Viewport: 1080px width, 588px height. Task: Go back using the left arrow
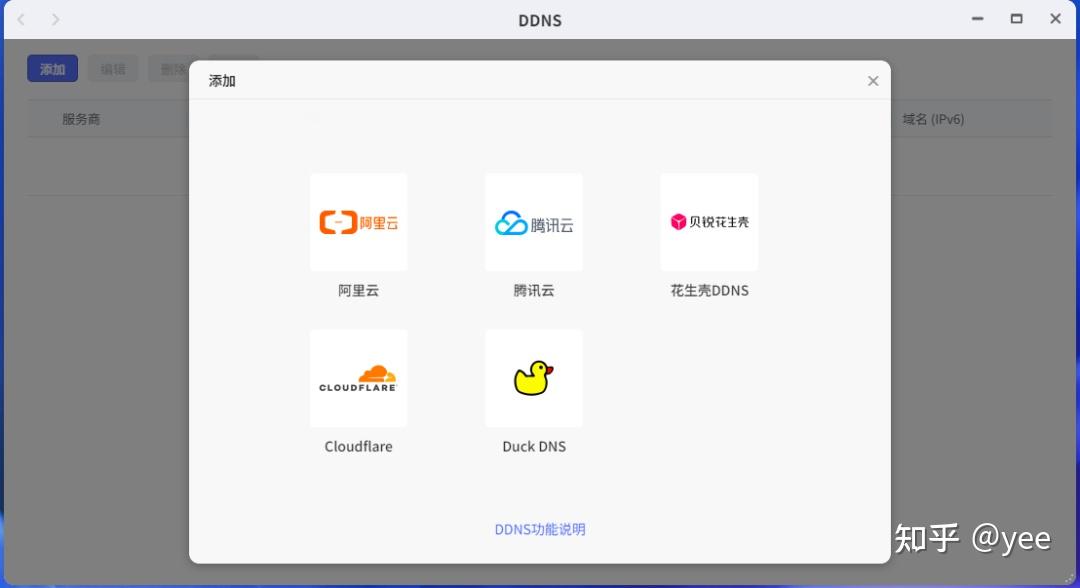[x=21, y=19]
